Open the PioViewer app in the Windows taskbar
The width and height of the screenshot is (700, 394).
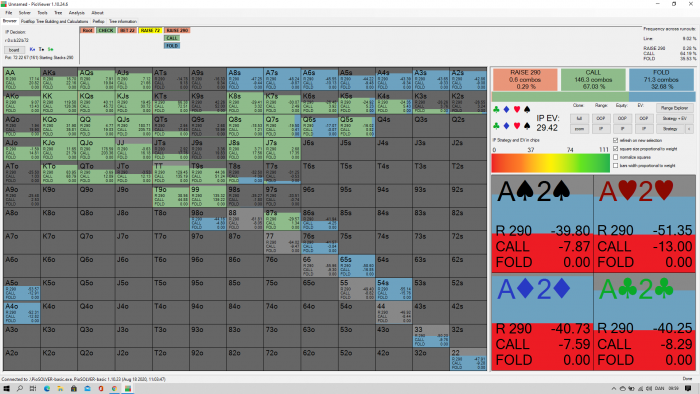(128, 389)
